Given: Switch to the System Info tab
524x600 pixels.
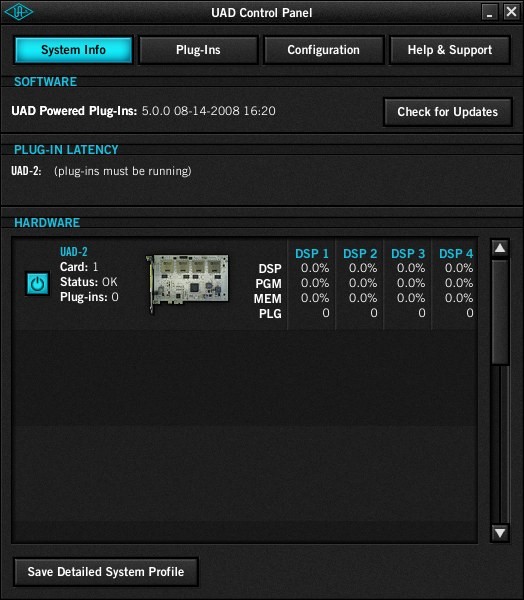Looking at the screenshot, I should 73,50.
